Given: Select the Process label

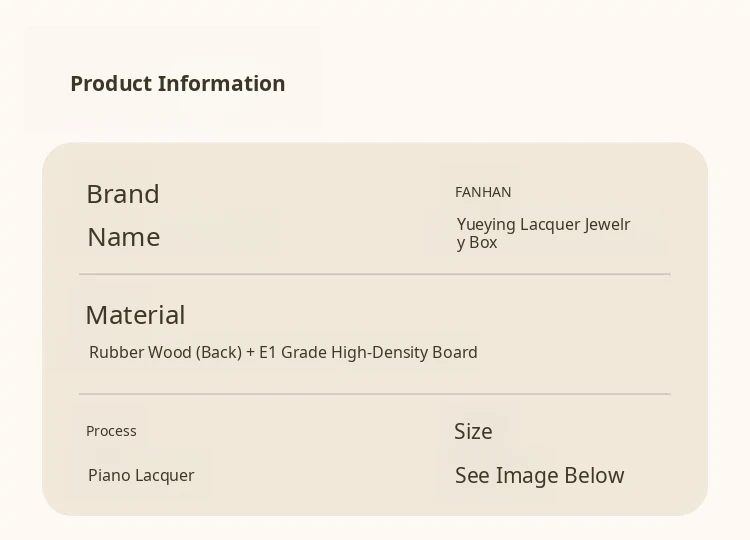Looking at the screenshot, I should tap(111, 431).
